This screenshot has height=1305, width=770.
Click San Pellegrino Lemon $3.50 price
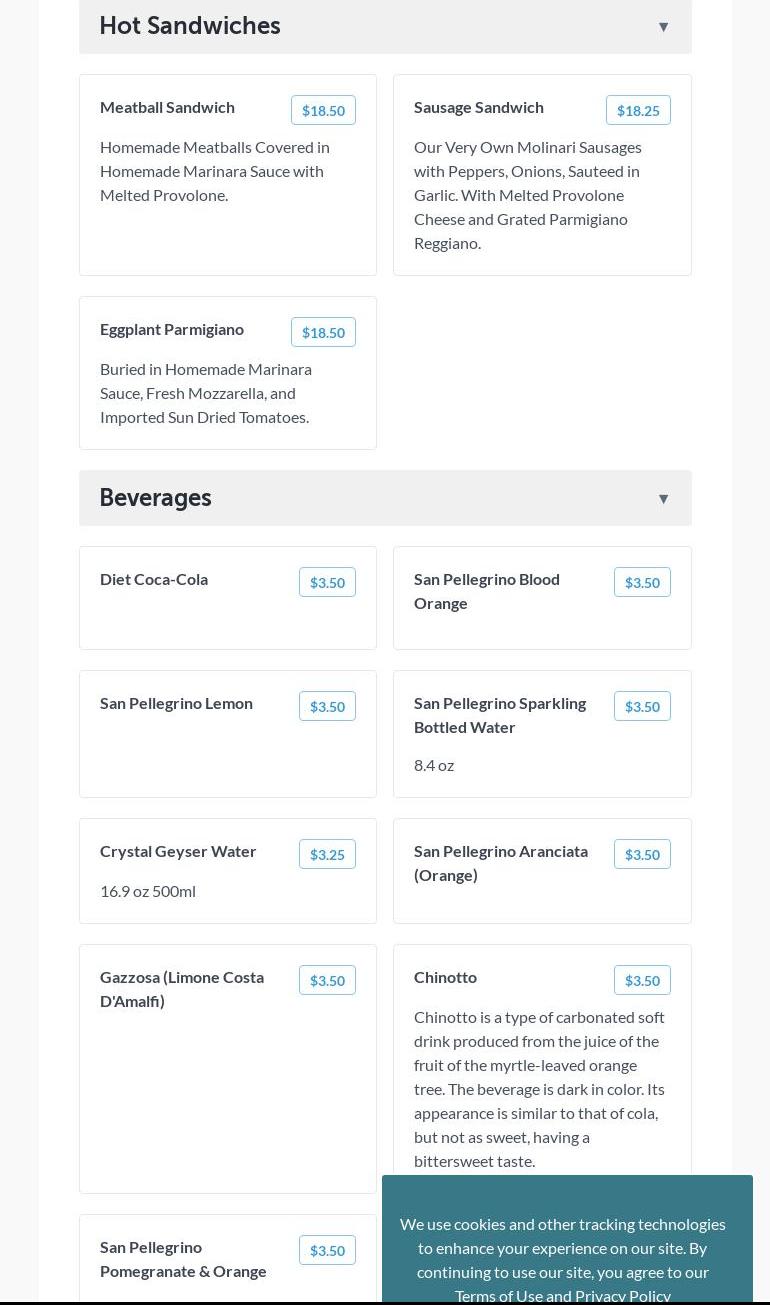point(327,707)
